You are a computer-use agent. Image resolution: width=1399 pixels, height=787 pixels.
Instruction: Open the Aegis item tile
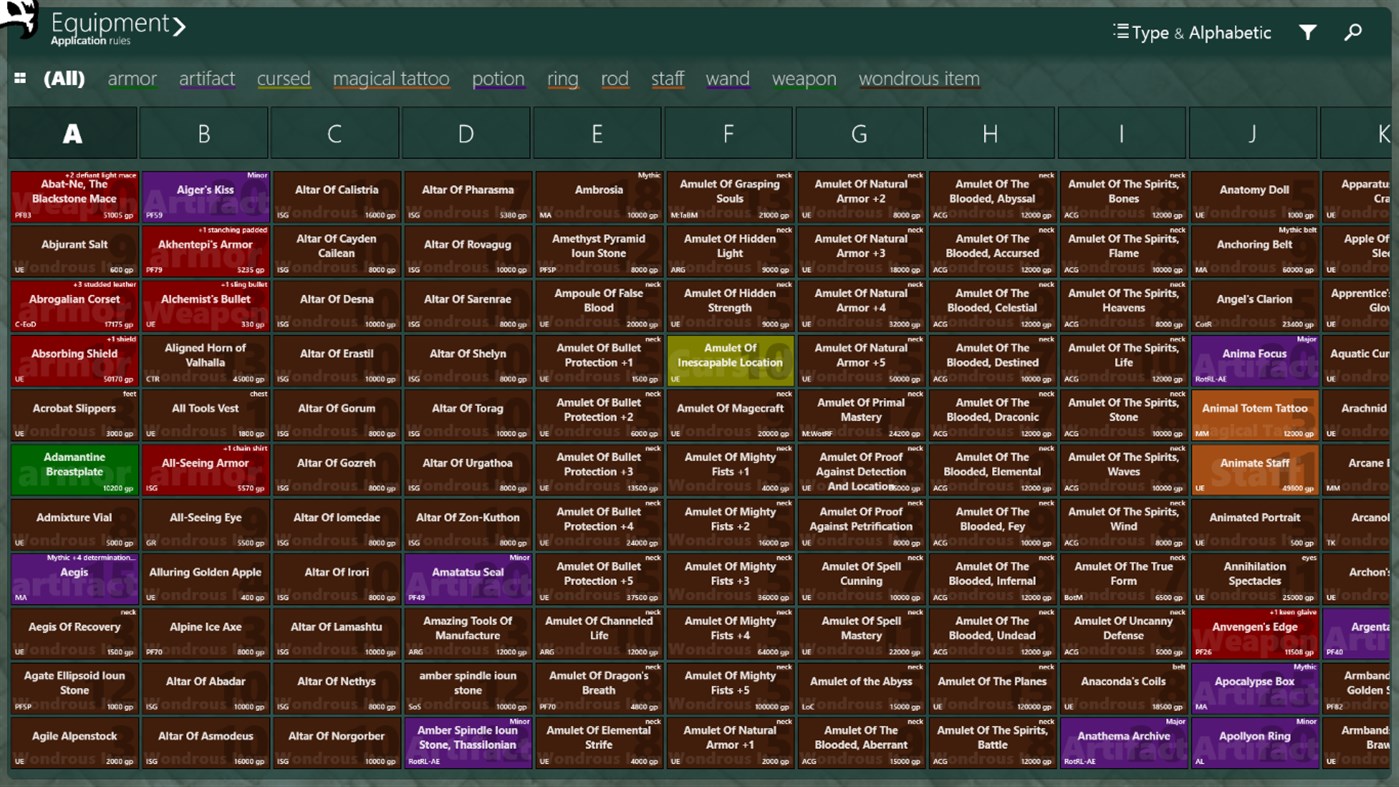pos(73,577)
